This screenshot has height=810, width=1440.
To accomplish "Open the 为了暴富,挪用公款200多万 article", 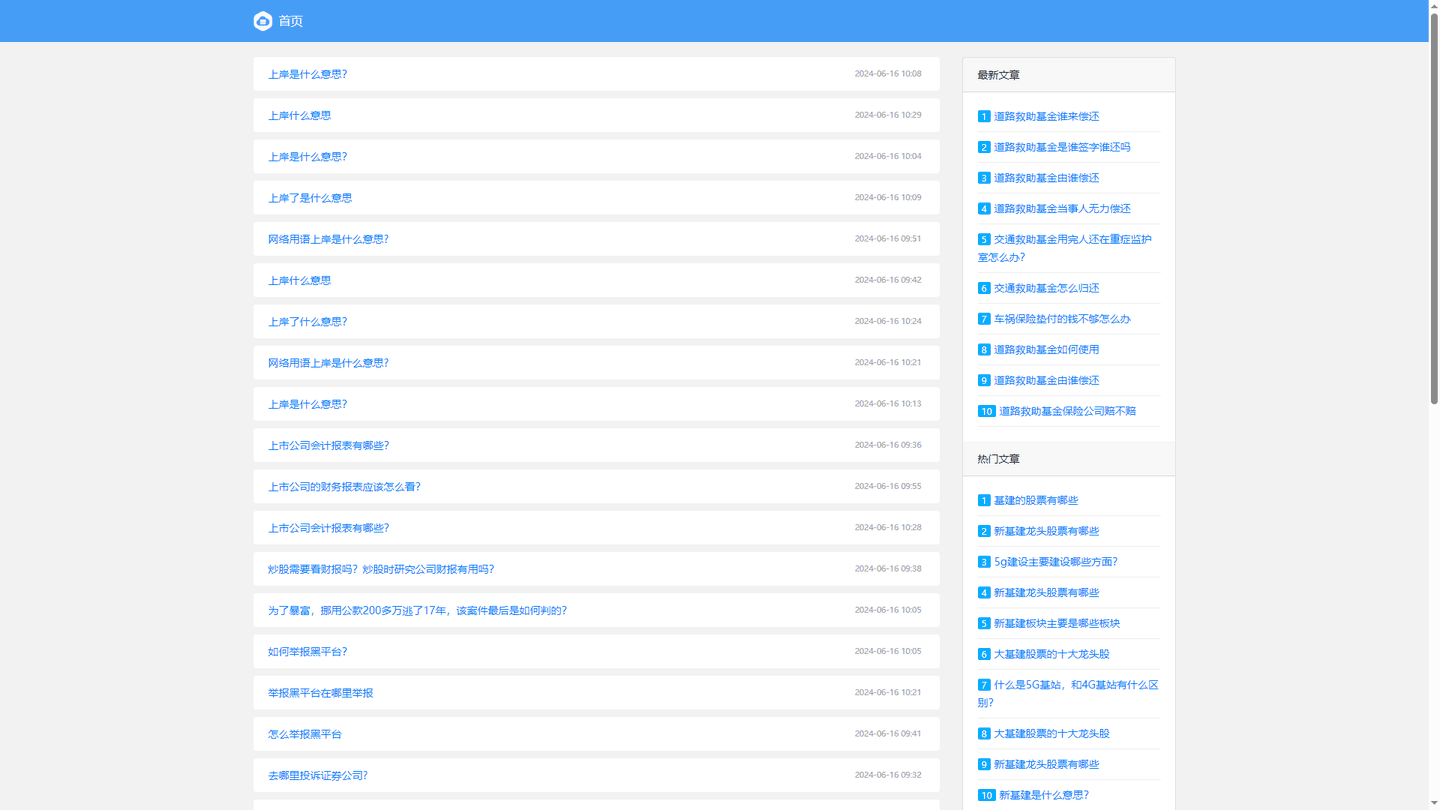I will 417,610.
